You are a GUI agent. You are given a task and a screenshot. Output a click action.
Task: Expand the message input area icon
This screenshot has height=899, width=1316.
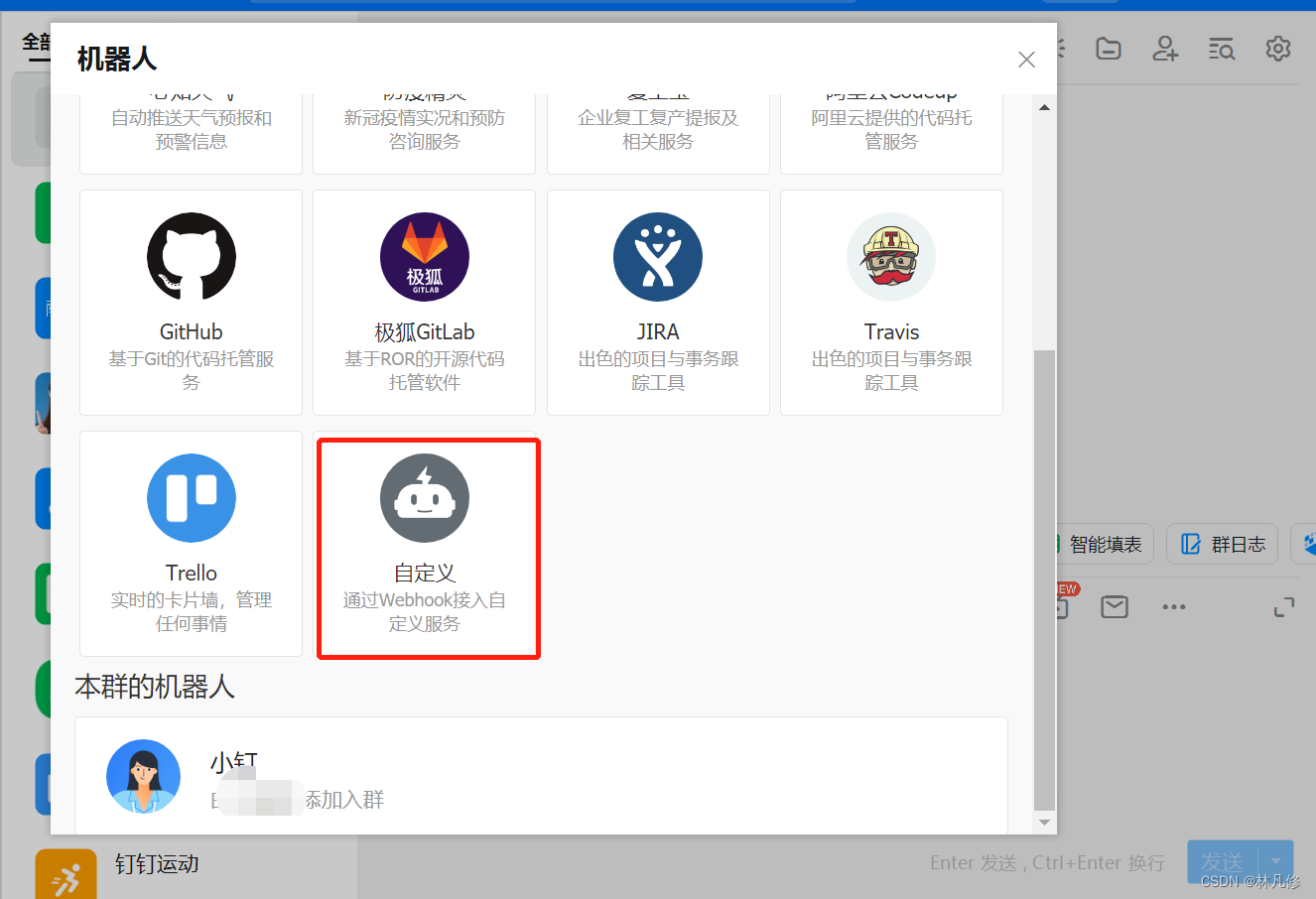1284,606
